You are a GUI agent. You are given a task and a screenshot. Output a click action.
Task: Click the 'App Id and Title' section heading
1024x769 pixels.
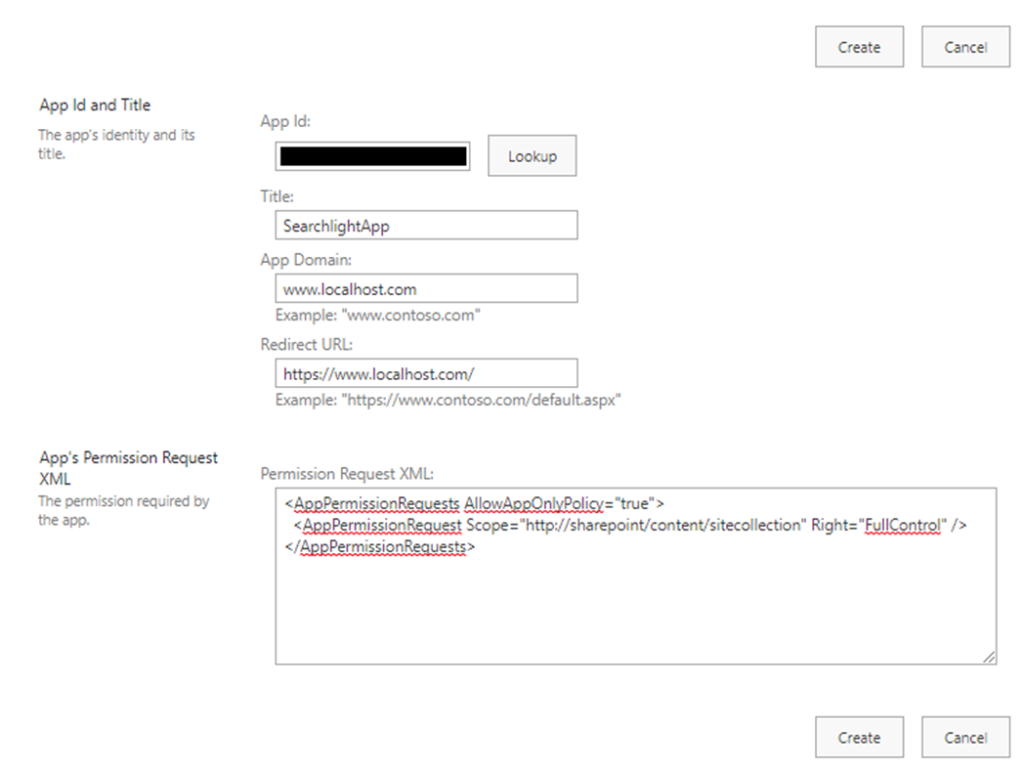[95, 105]
